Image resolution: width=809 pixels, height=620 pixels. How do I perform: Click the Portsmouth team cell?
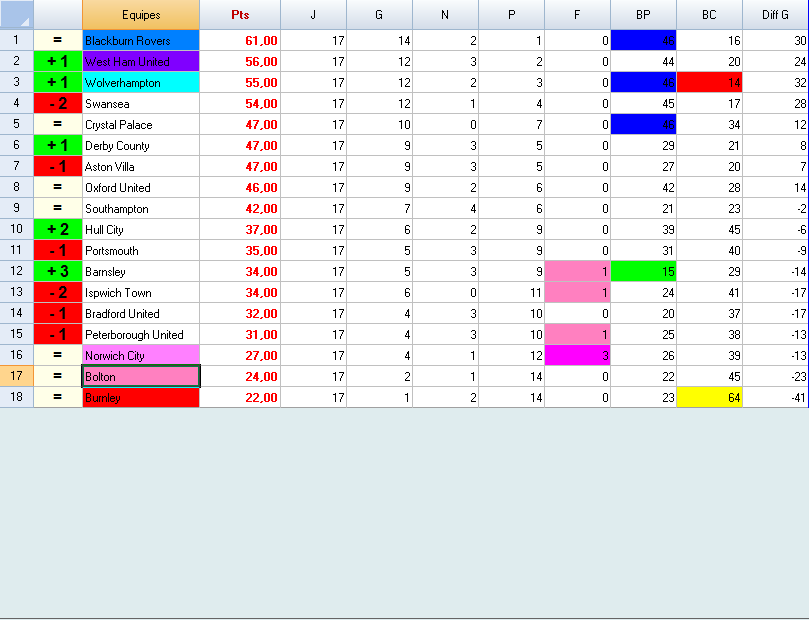pos(141,250)
